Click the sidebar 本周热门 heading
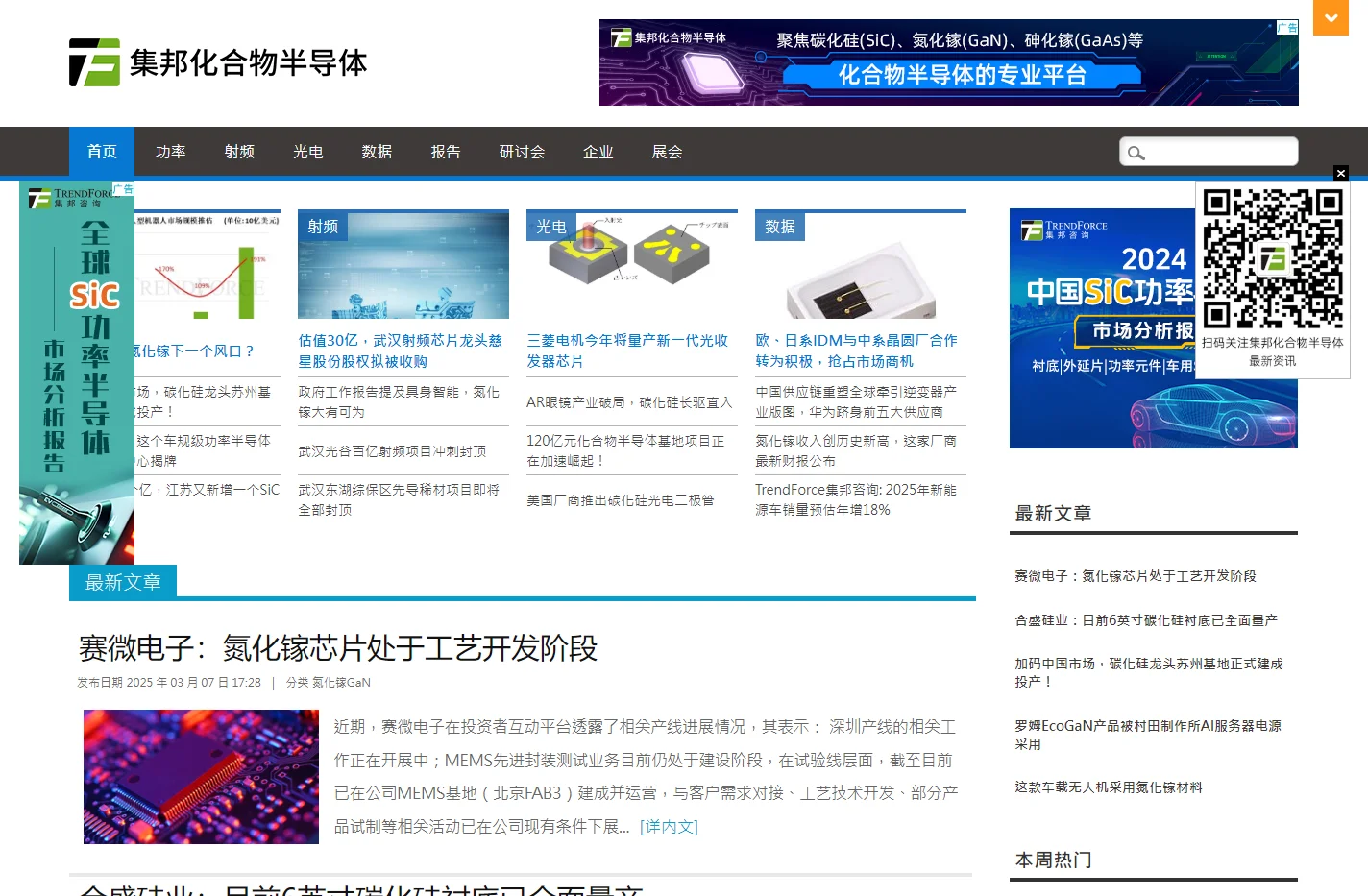1368x896 pixels. point(1053,860)
